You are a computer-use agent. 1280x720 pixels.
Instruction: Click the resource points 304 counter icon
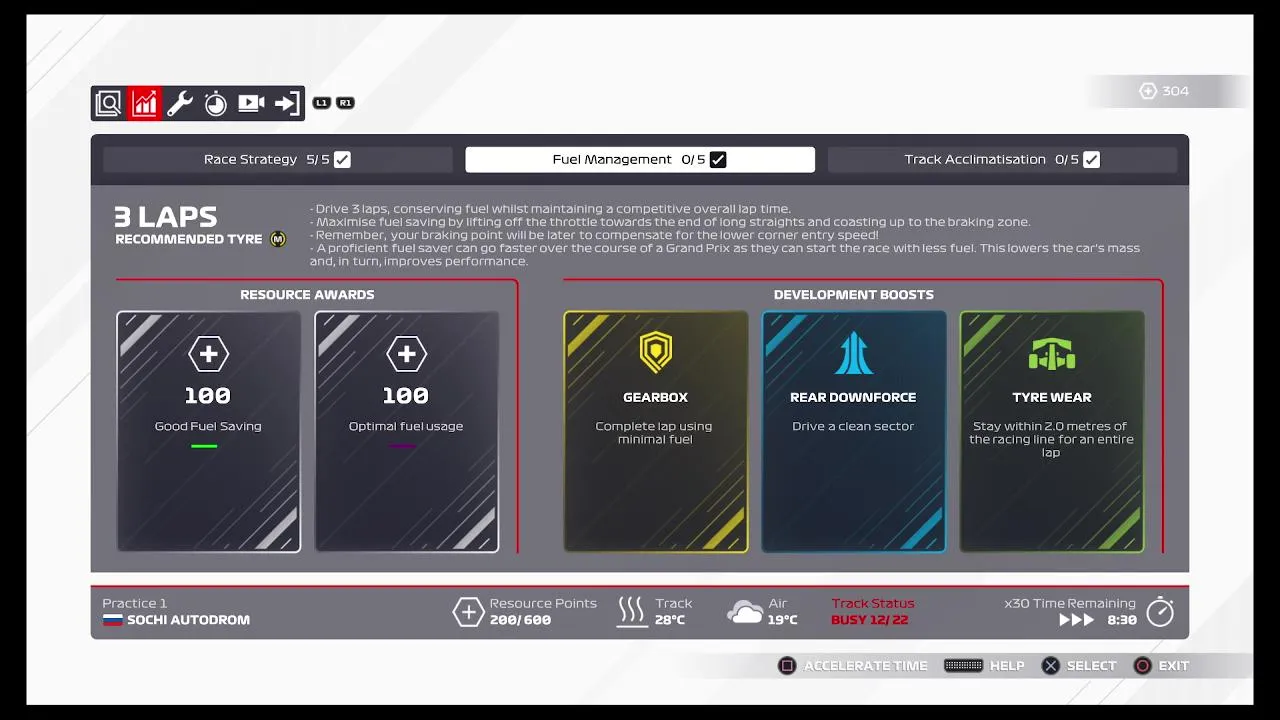[x=1148, y=91]
